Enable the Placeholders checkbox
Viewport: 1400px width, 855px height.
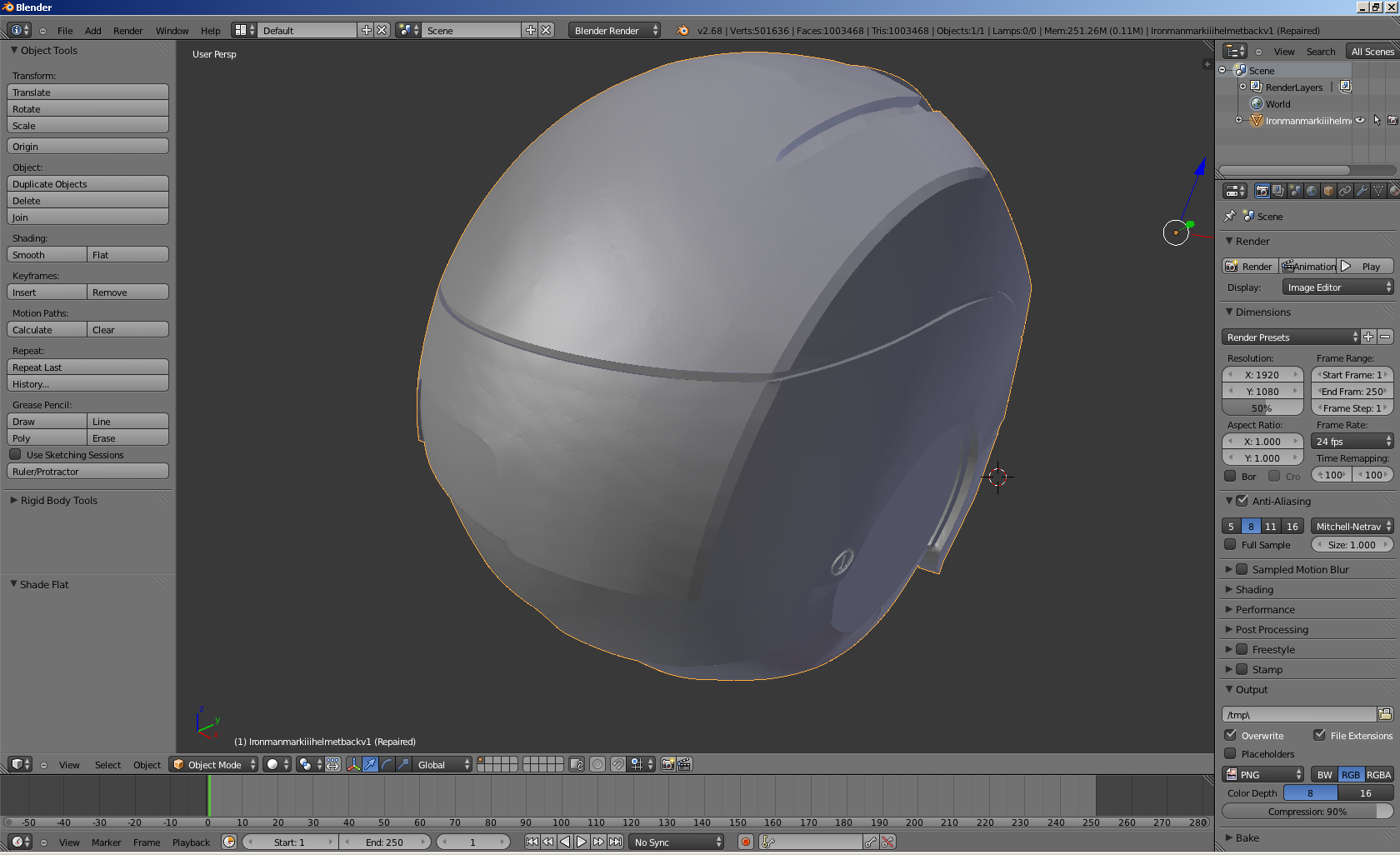pos(1230,753)
